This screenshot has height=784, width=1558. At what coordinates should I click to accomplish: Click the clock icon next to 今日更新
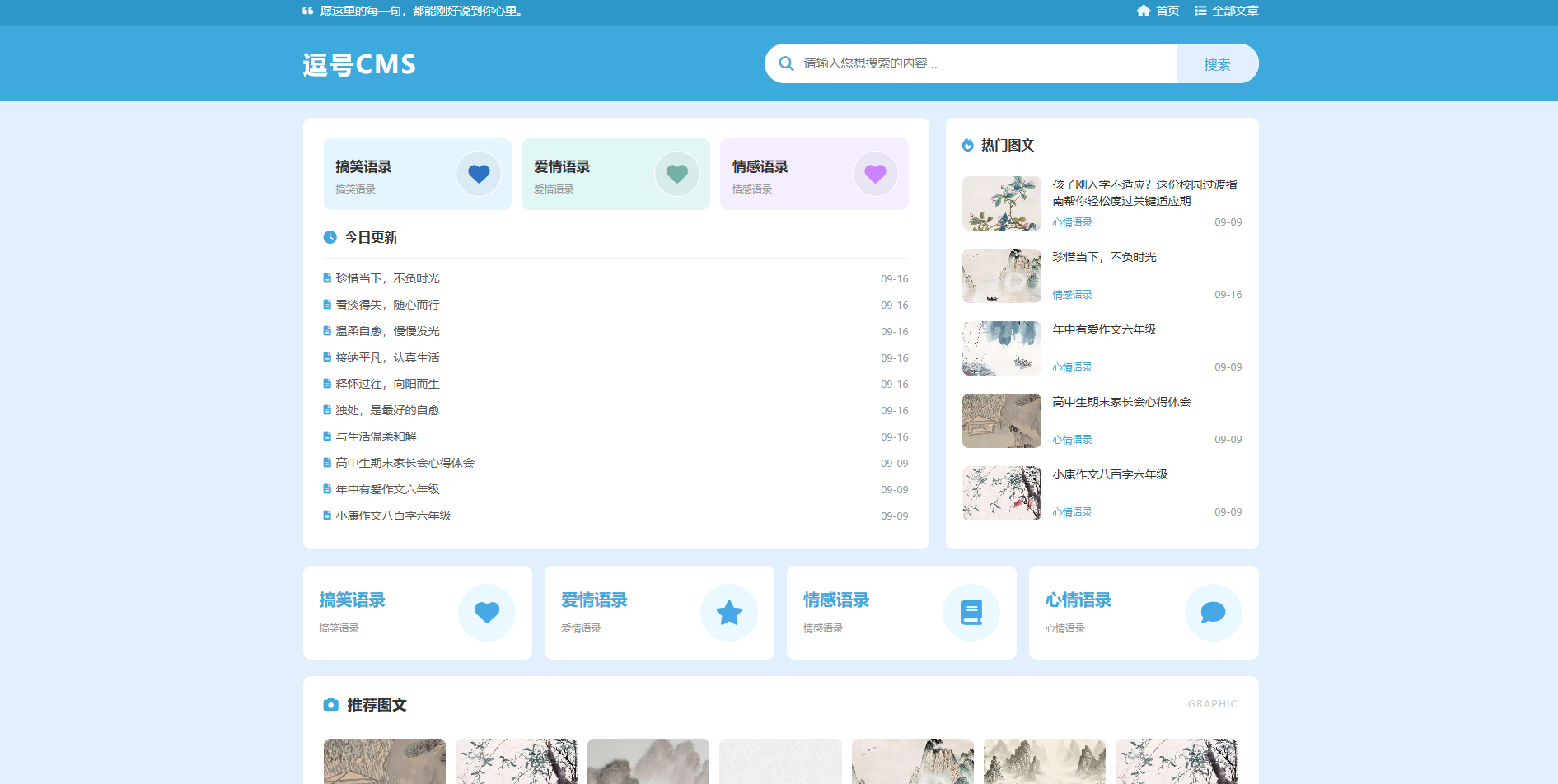click(330, 237)
